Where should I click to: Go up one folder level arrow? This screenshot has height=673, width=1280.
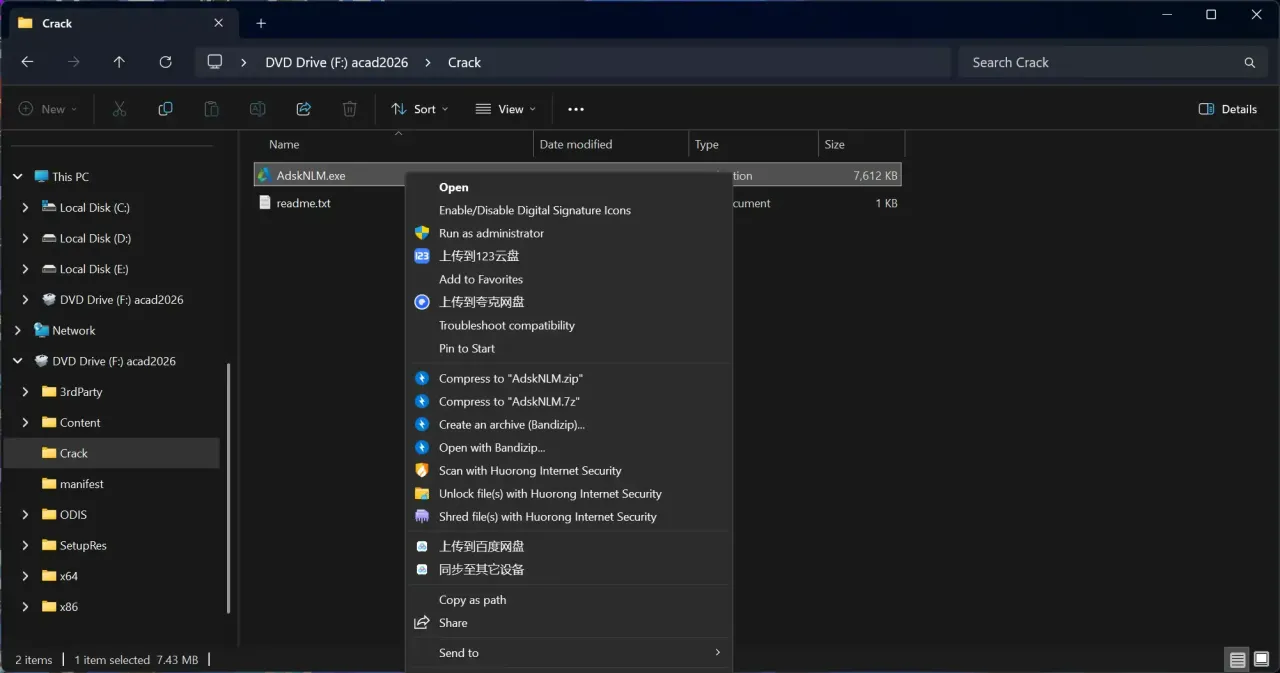119,62
